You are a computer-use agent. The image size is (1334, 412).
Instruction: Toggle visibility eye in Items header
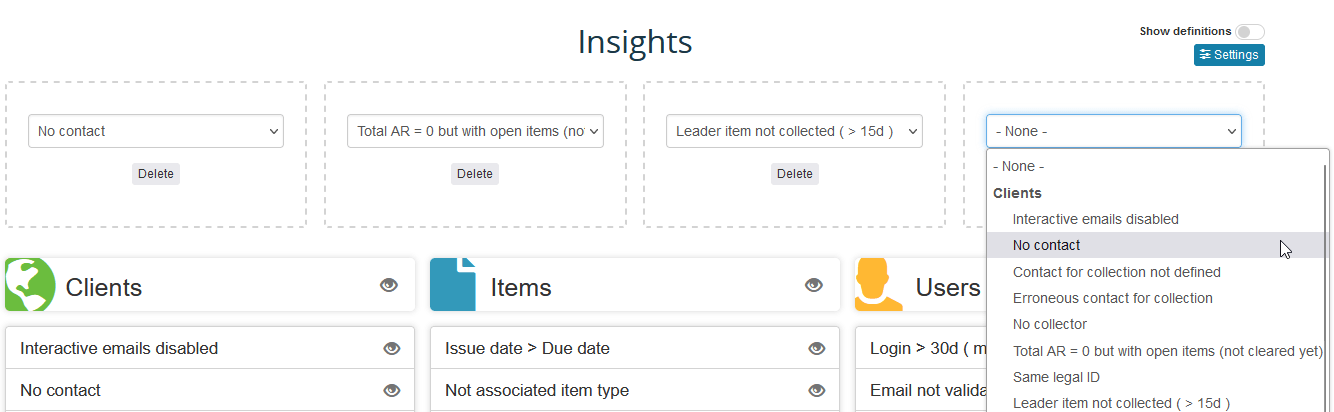tap(814, 286)
